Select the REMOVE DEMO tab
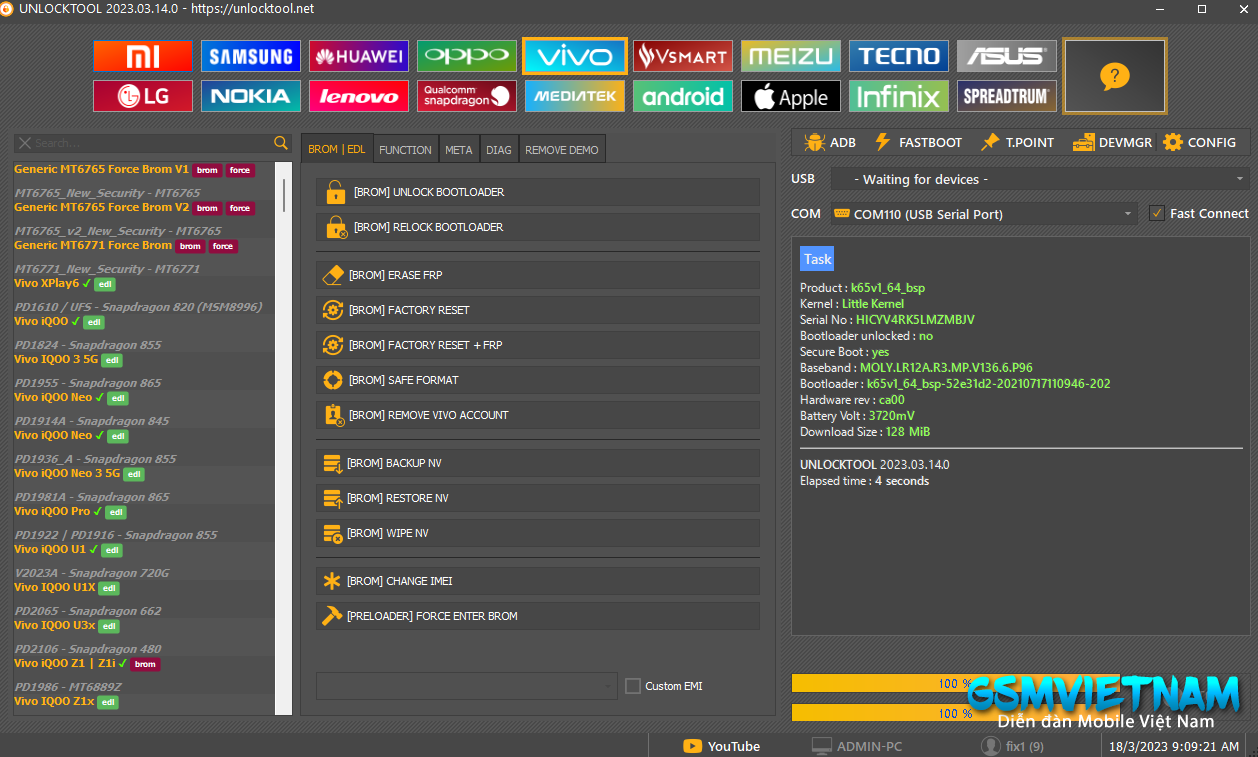This screenshot has height=757, width=1258. click(562, 150)
